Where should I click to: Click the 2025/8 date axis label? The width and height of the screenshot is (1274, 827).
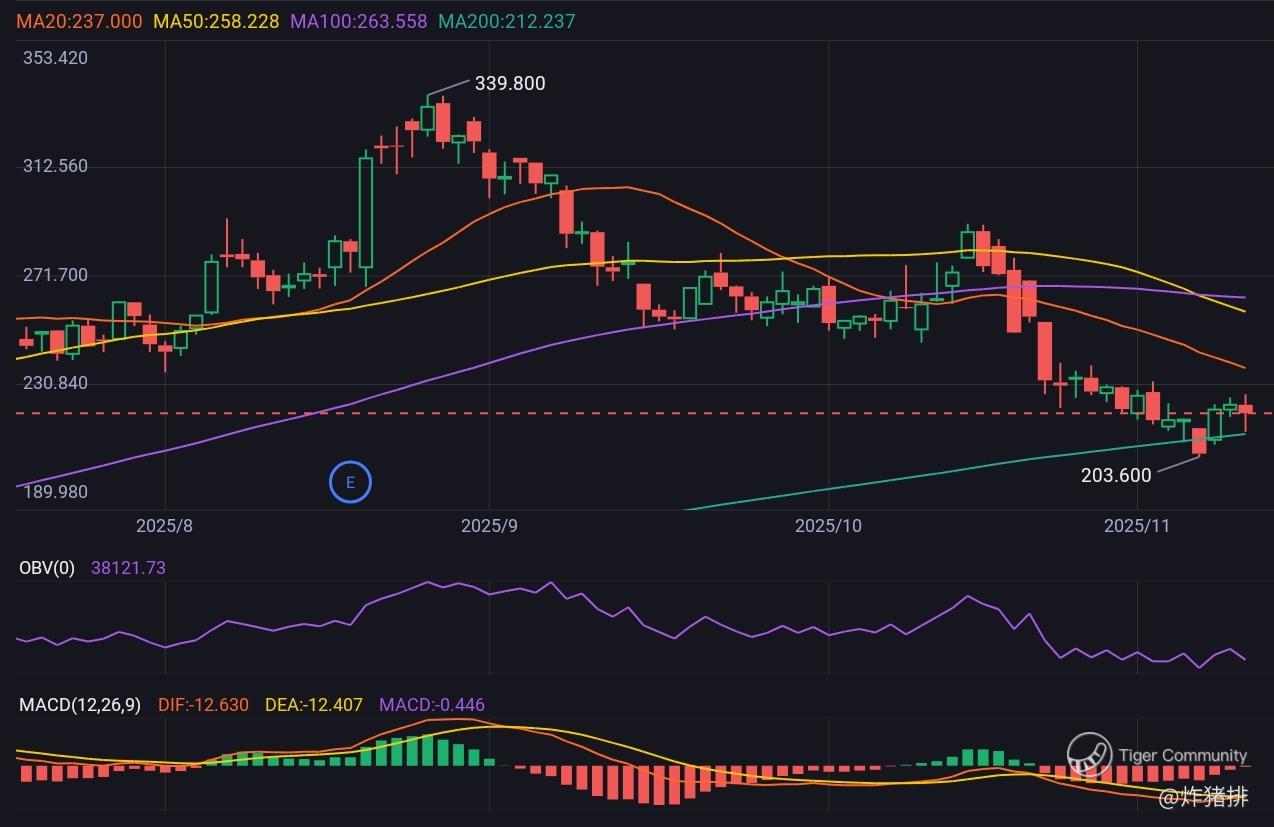click(164, 525)
